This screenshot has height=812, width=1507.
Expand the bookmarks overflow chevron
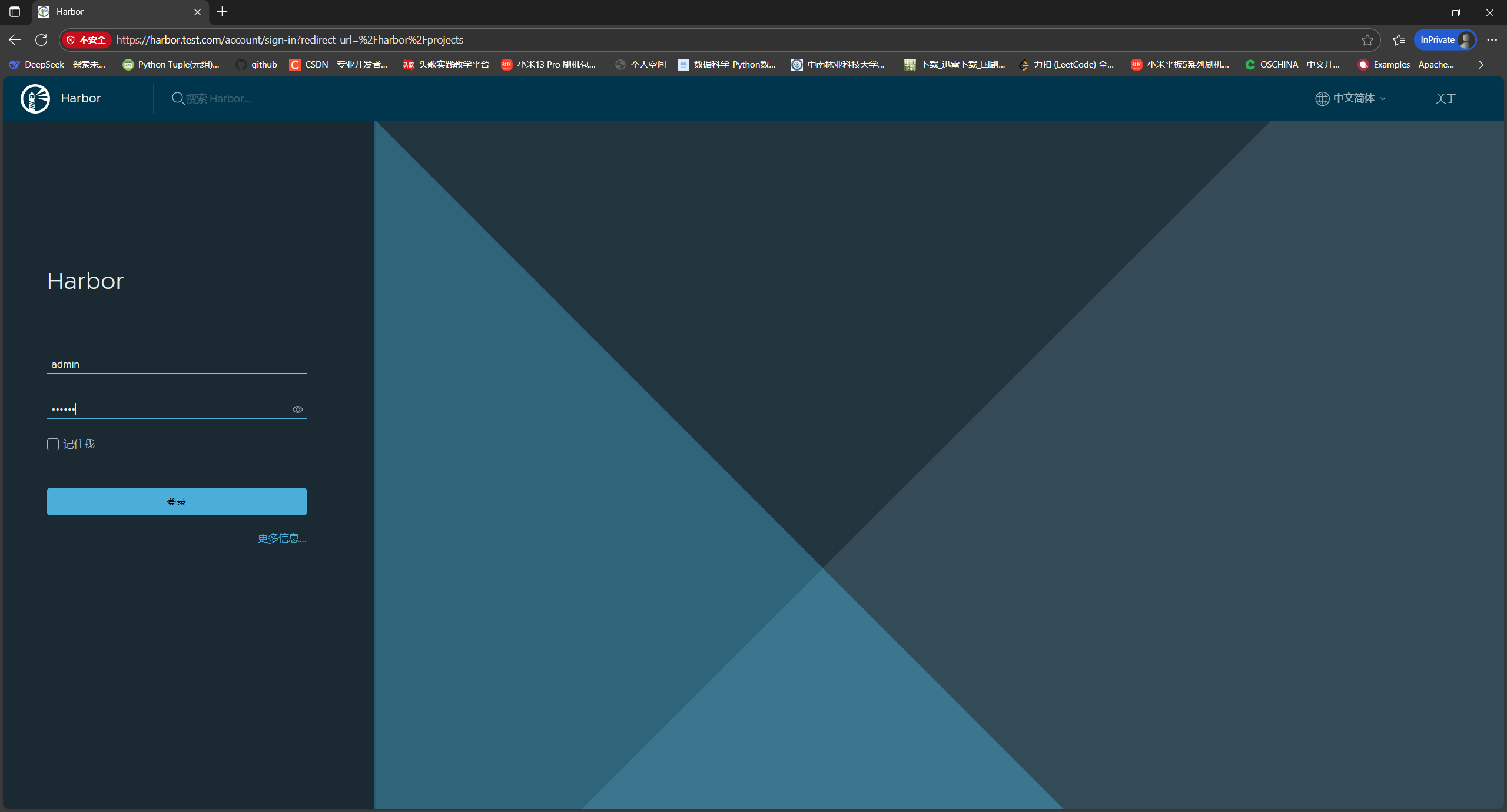(x=1481, y=65)
